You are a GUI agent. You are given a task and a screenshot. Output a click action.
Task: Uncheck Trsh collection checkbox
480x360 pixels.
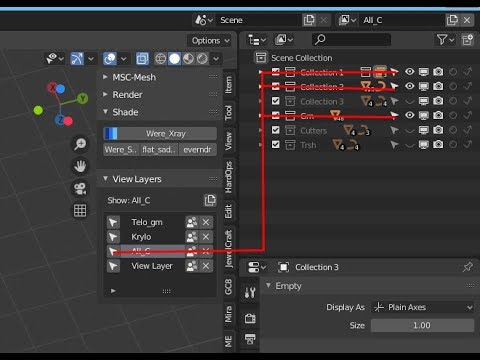point(276,144)
